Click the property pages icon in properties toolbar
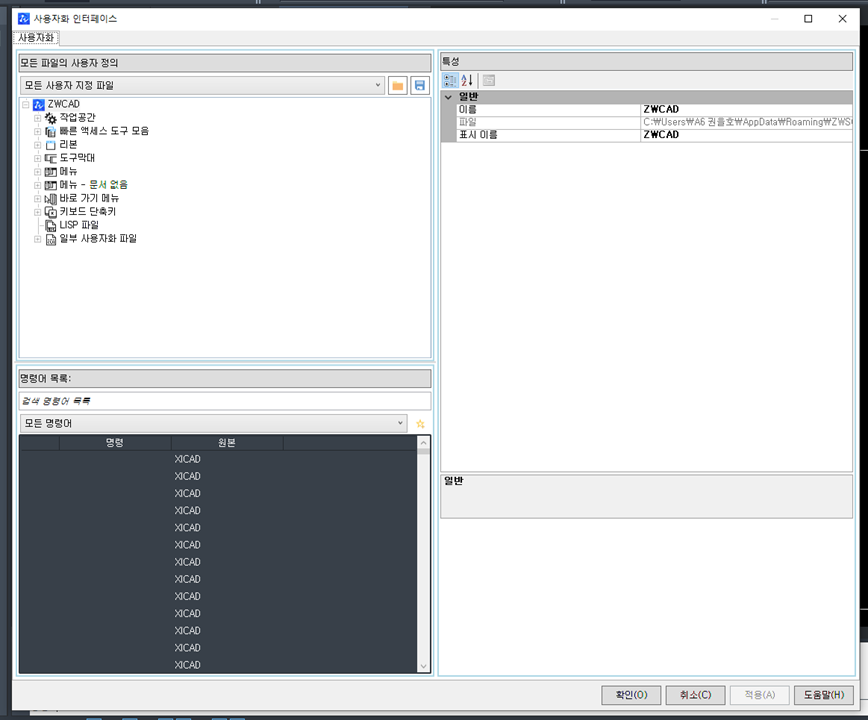 click(488, 80)
